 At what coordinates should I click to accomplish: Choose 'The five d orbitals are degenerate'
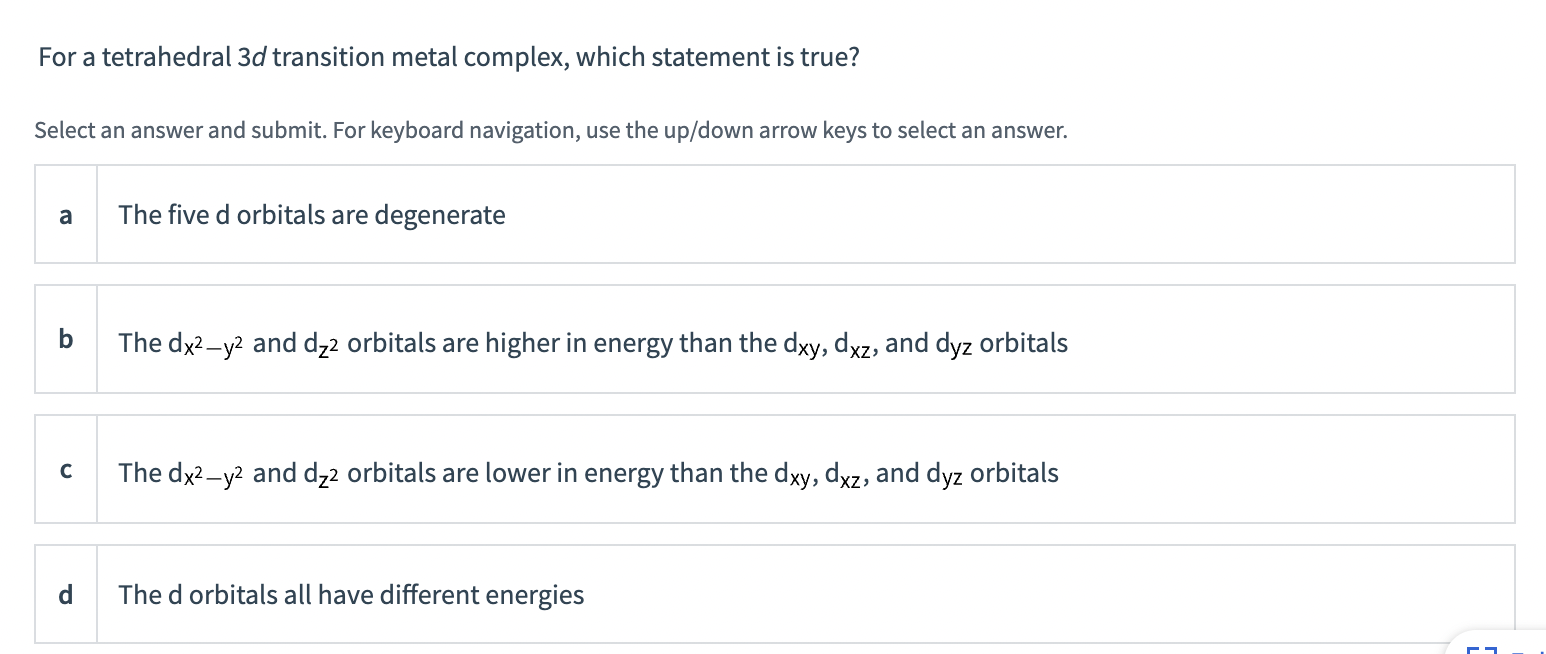pyautogui.click(x=311, y=214)
